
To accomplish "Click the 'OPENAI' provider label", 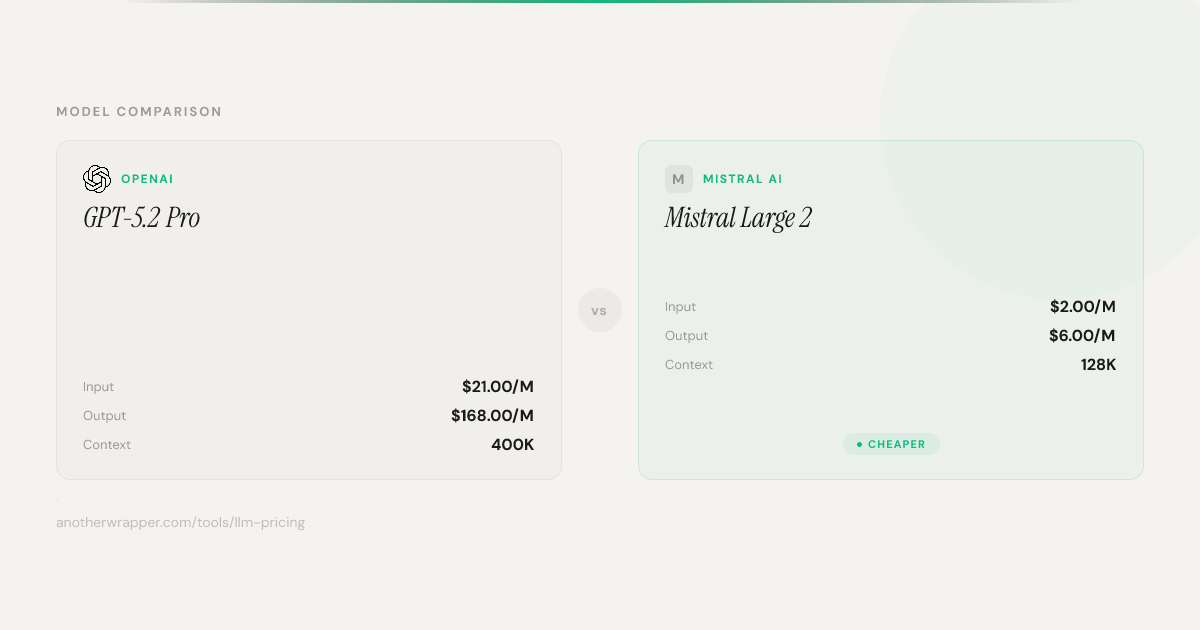I will [147, 179].
